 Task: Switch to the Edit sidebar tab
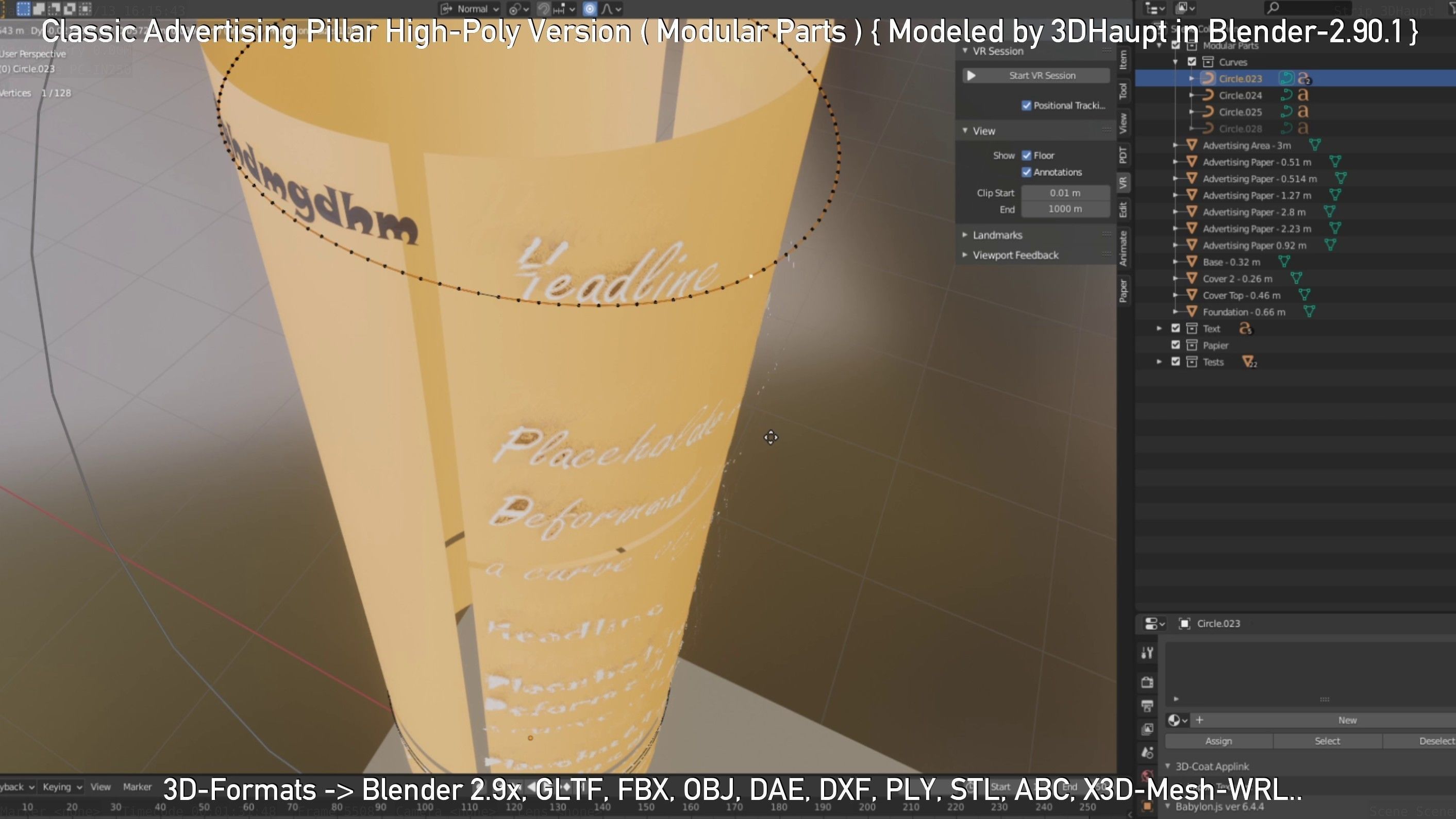pos(1123,210)
